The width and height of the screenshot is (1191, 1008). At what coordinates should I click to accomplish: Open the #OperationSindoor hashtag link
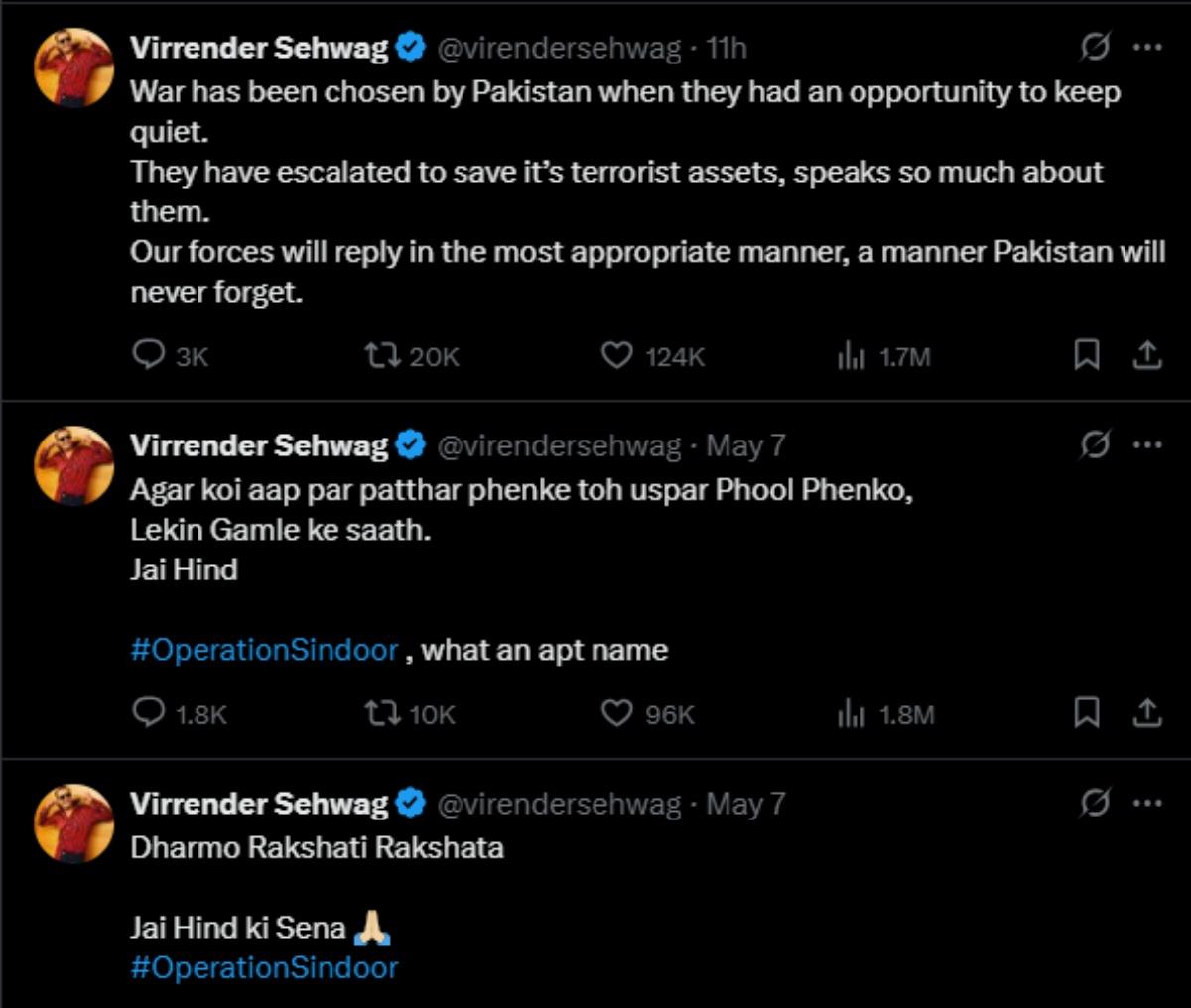pyautogui.click(x=263, y=649)
